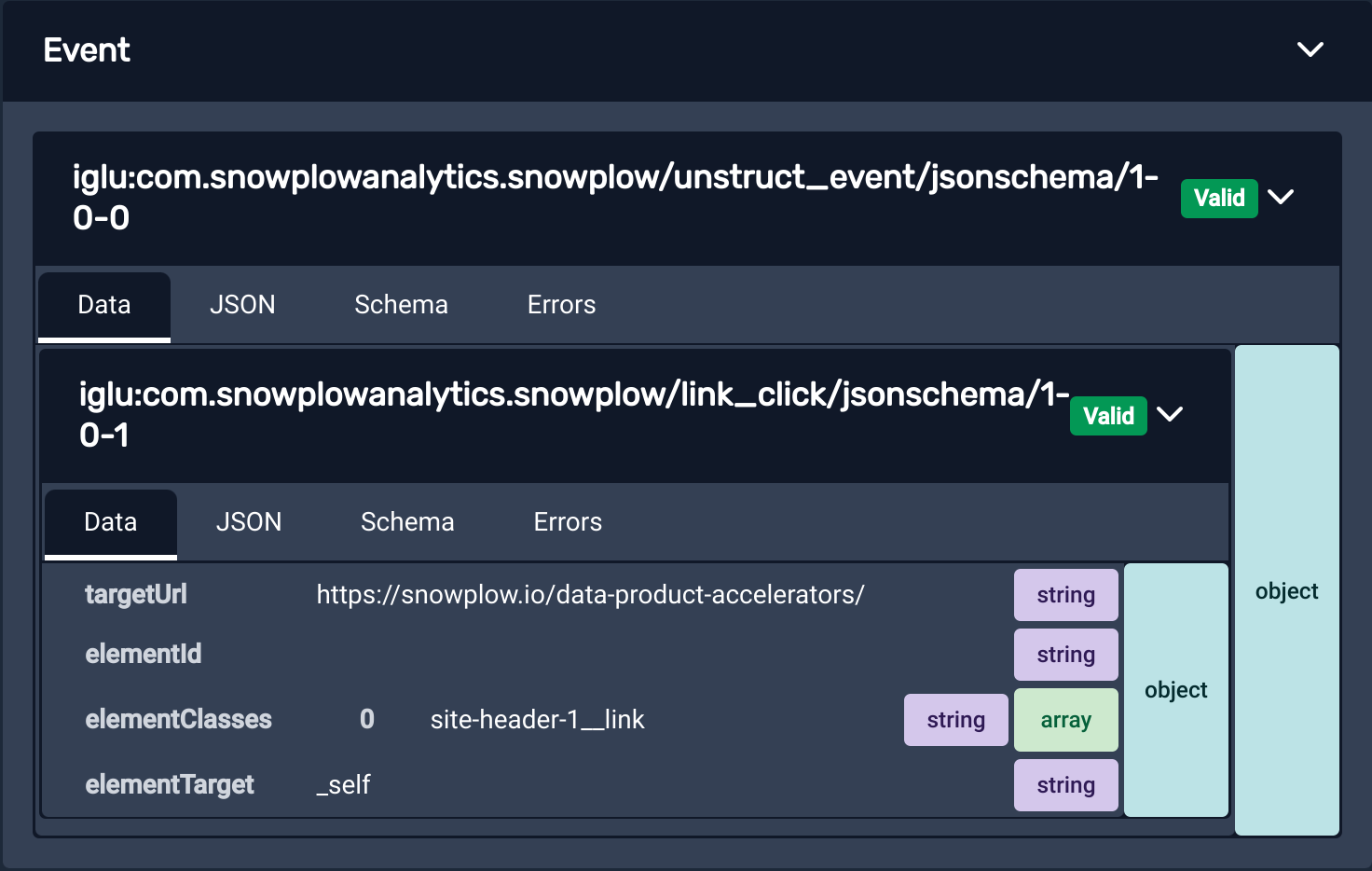The image size is (1372, 871).
Task: Open the JSON tab of the link_click event
Action: [x=249, y=522]
